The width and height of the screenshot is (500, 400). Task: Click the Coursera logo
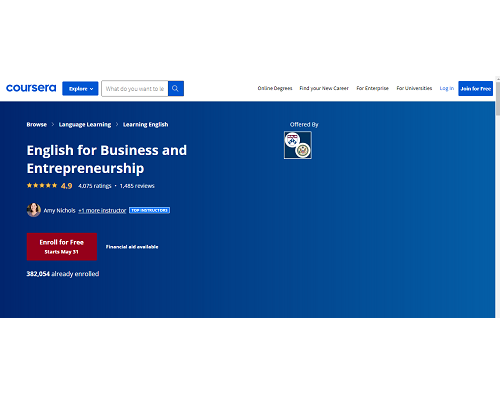coord(31,88)
